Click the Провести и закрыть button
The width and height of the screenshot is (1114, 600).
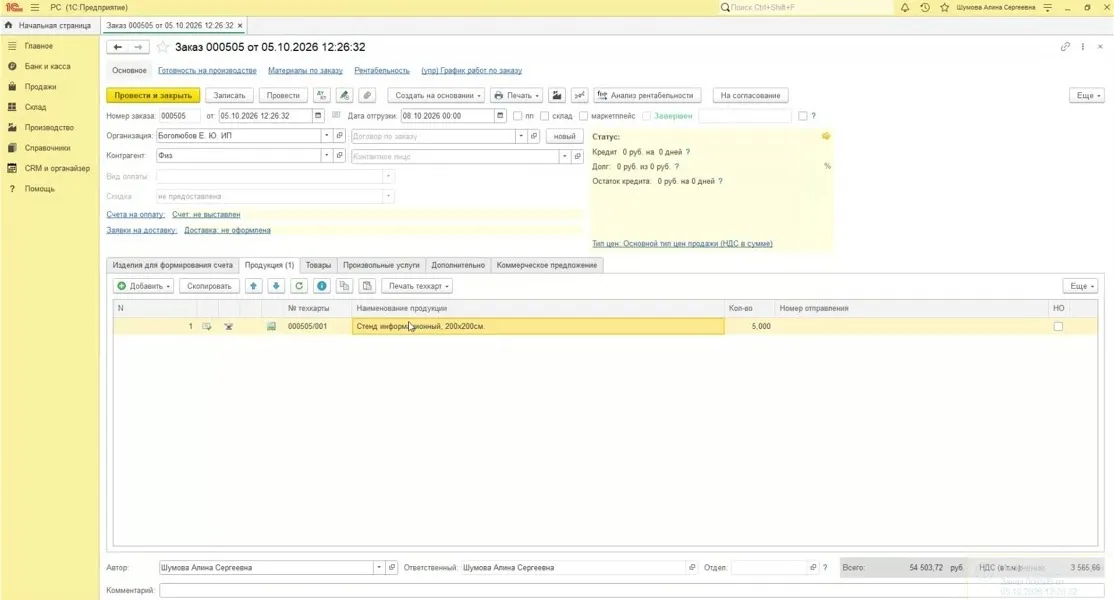153,95
